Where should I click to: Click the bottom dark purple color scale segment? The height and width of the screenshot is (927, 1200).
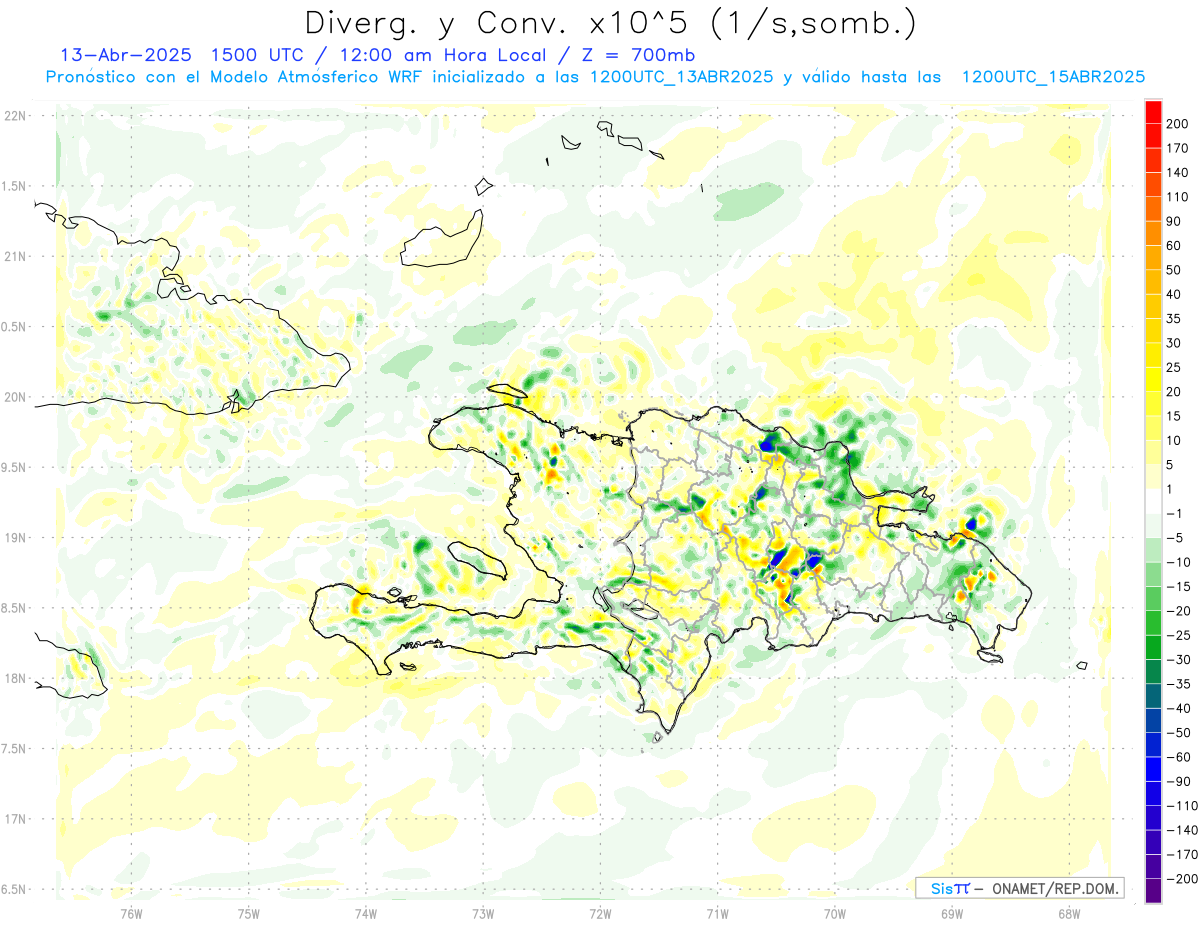(1153, 890)
